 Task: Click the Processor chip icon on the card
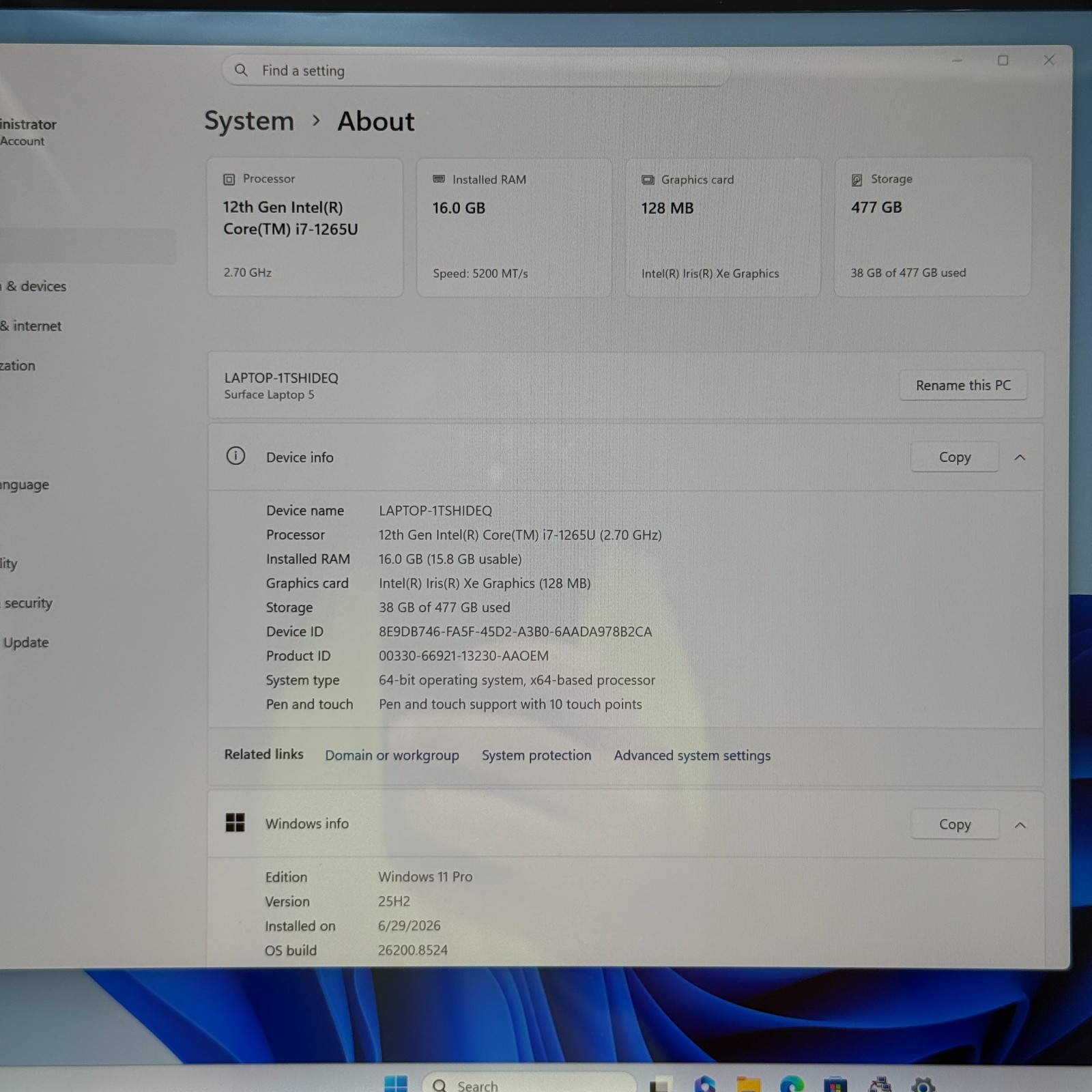229,179
